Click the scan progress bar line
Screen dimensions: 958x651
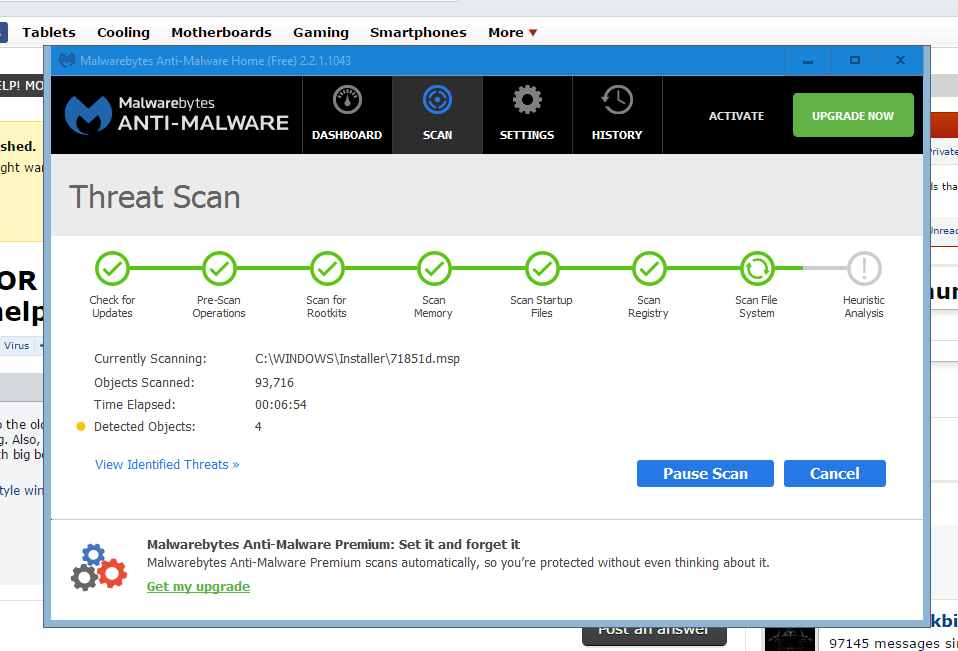488,268
